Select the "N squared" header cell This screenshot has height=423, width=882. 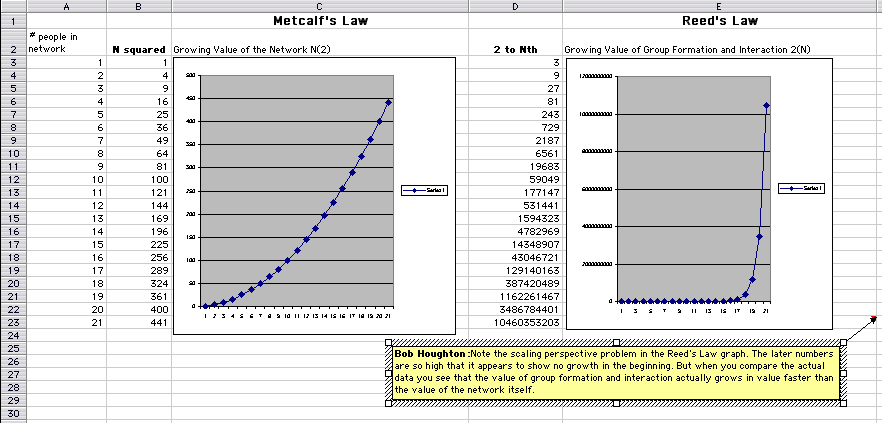(x=139, y=48)
